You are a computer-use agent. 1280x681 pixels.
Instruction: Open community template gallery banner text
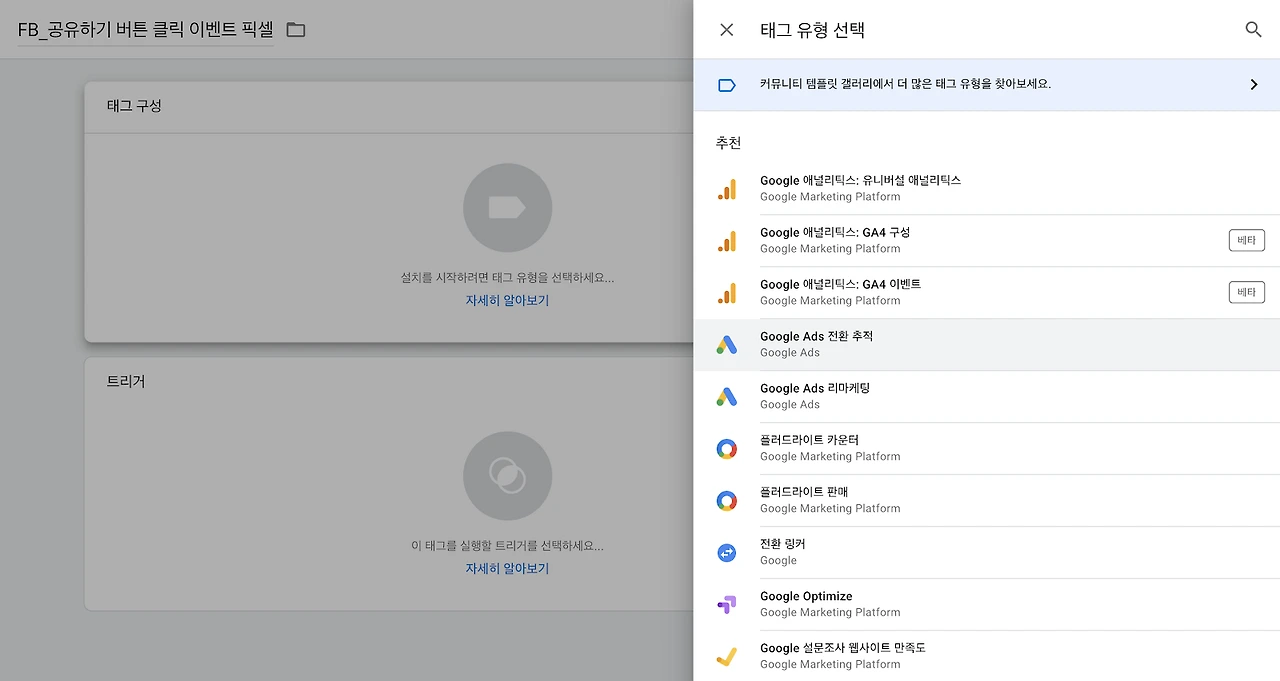click(905, 84)
